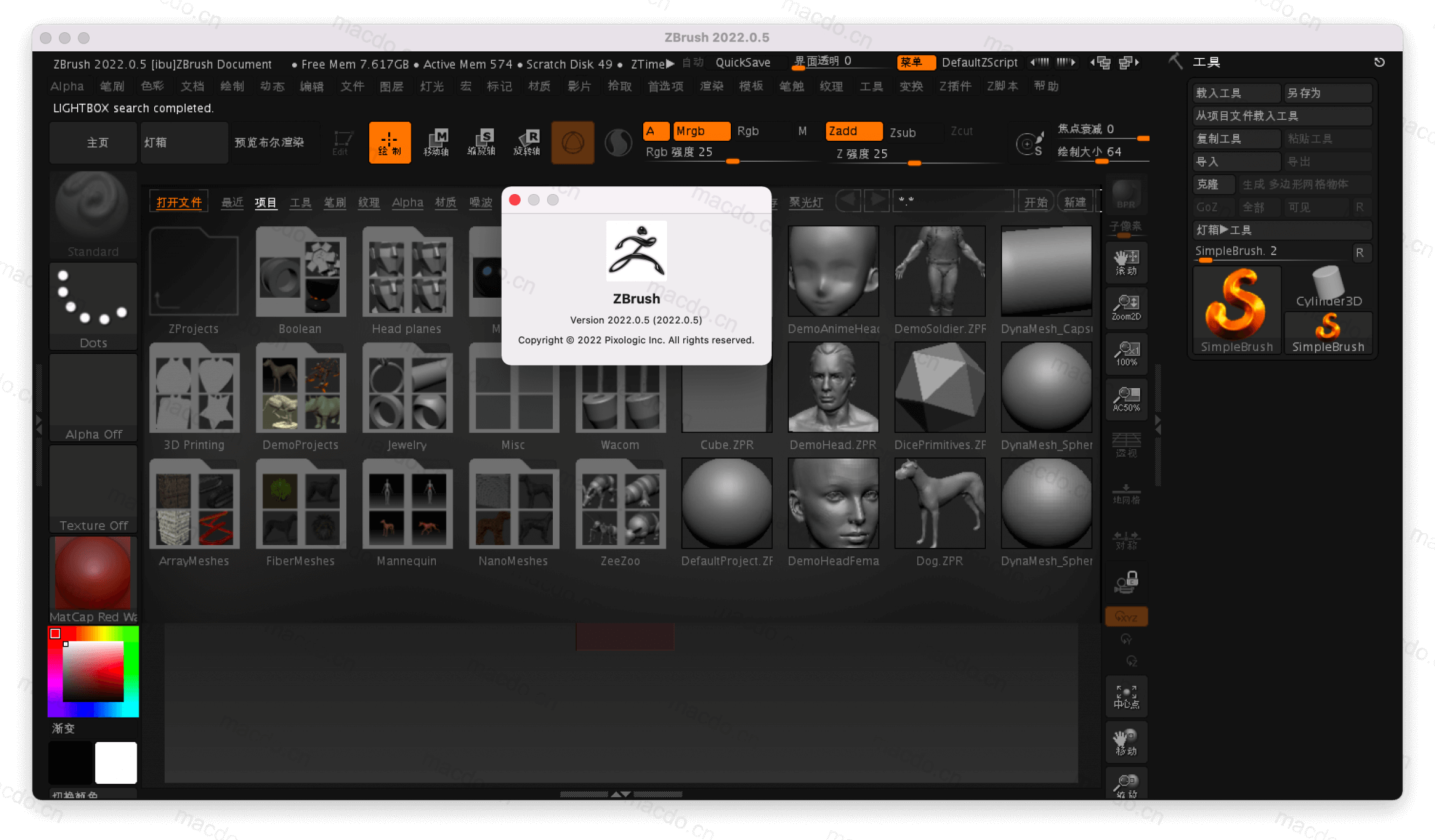The width and height of the screenshot is (1435, 840).
Task: Click the LightBox next page arrow
Action: [x=877, y=200]
